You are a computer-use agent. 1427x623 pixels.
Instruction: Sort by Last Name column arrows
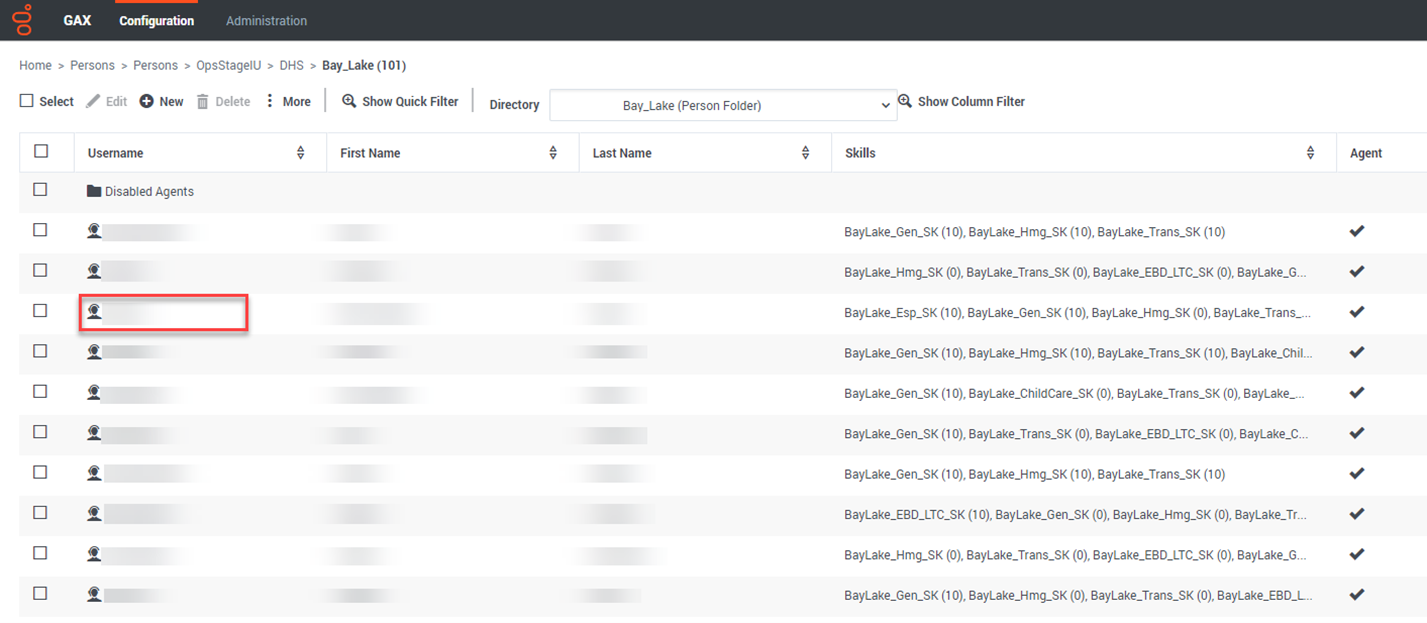click(x=805, y=153)
